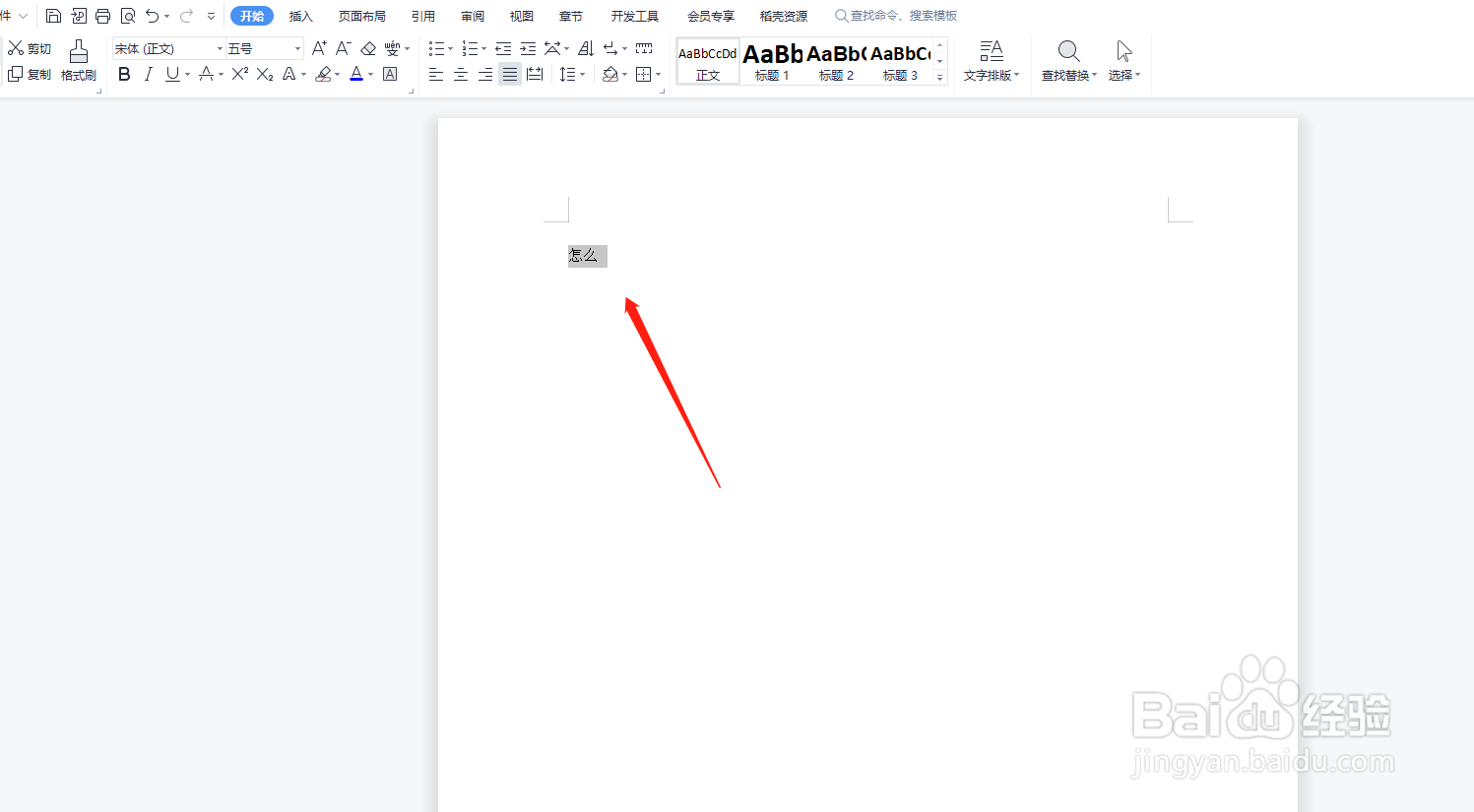Apply the 正文 style
1474x812 pixels.
(x=708, y=61)
